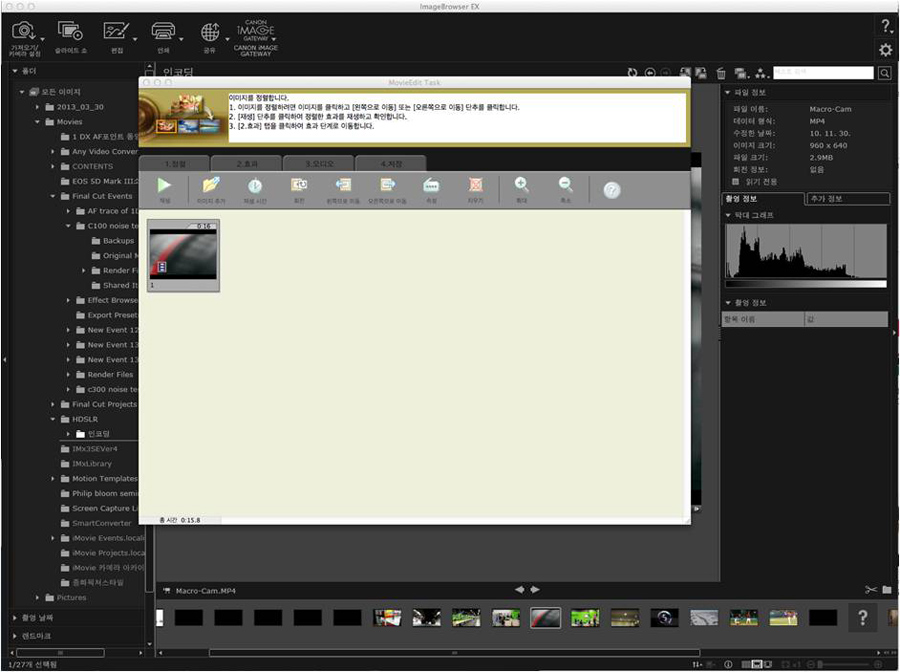Switch to the preview view mode icon

coord(757,665)
